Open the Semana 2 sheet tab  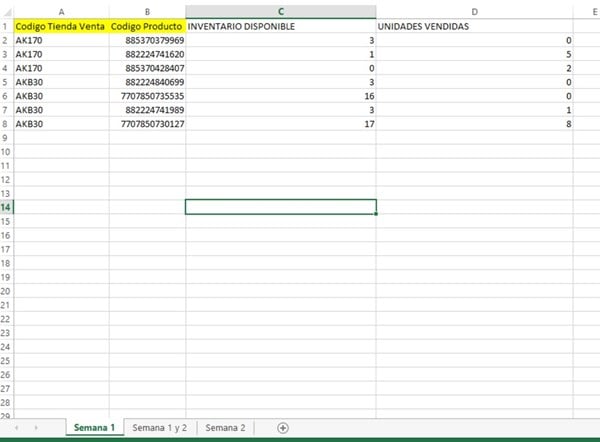[224, 428]
